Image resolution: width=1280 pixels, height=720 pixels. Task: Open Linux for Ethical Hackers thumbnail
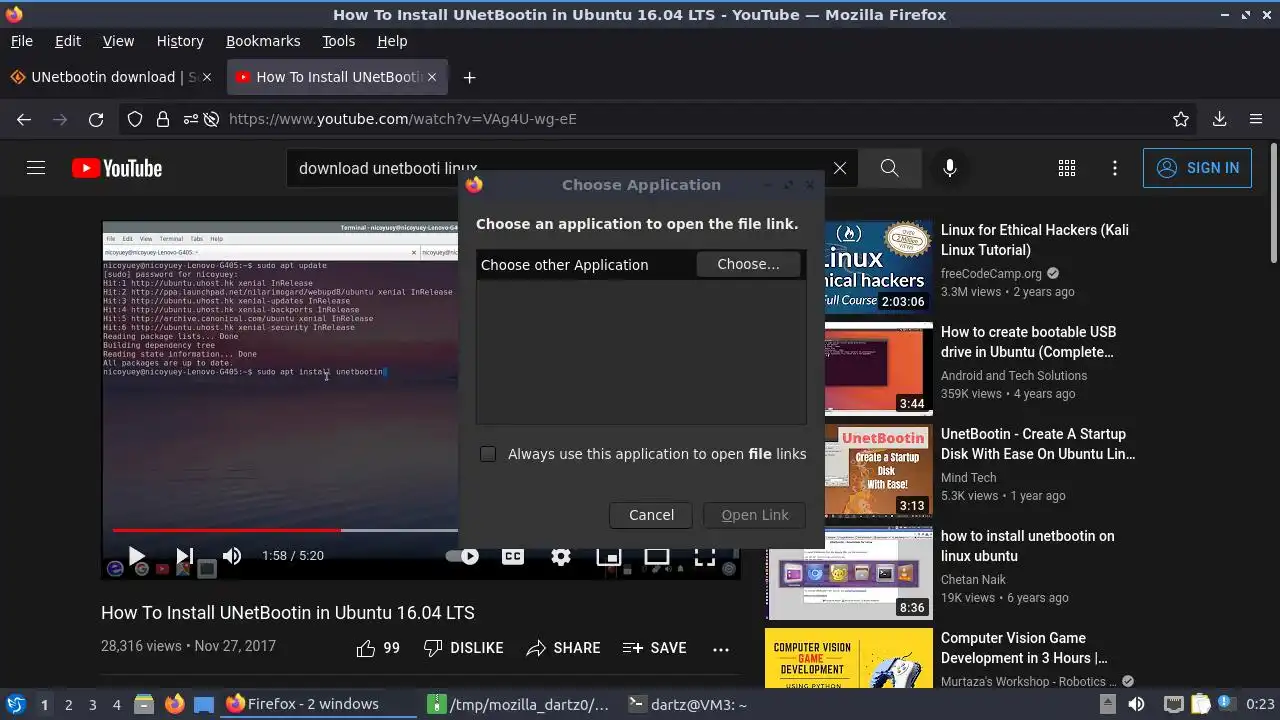click(879, 267)
